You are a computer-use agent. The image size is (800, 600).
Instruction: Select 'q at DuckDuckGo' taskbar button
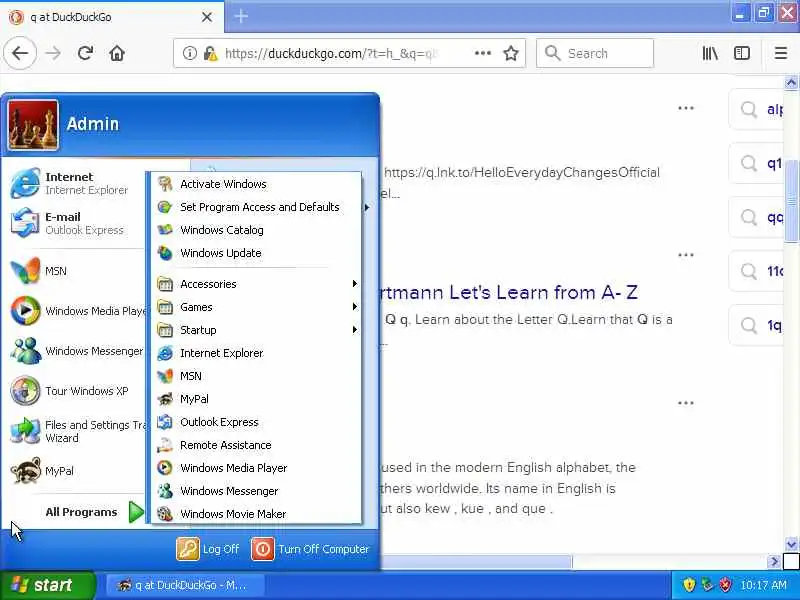185,585
